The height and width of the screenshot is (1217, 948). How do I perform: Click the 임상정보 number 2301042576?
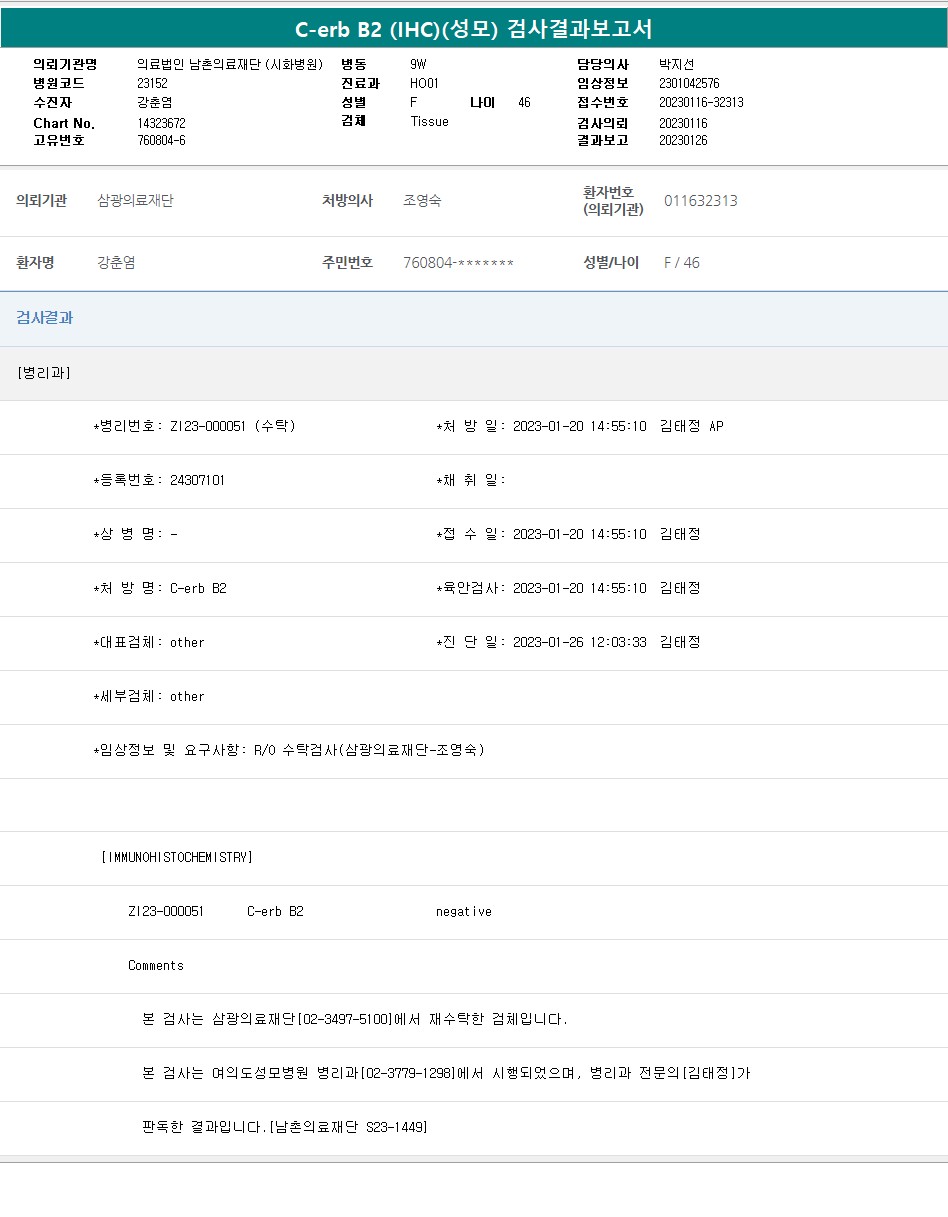point(689,83)
